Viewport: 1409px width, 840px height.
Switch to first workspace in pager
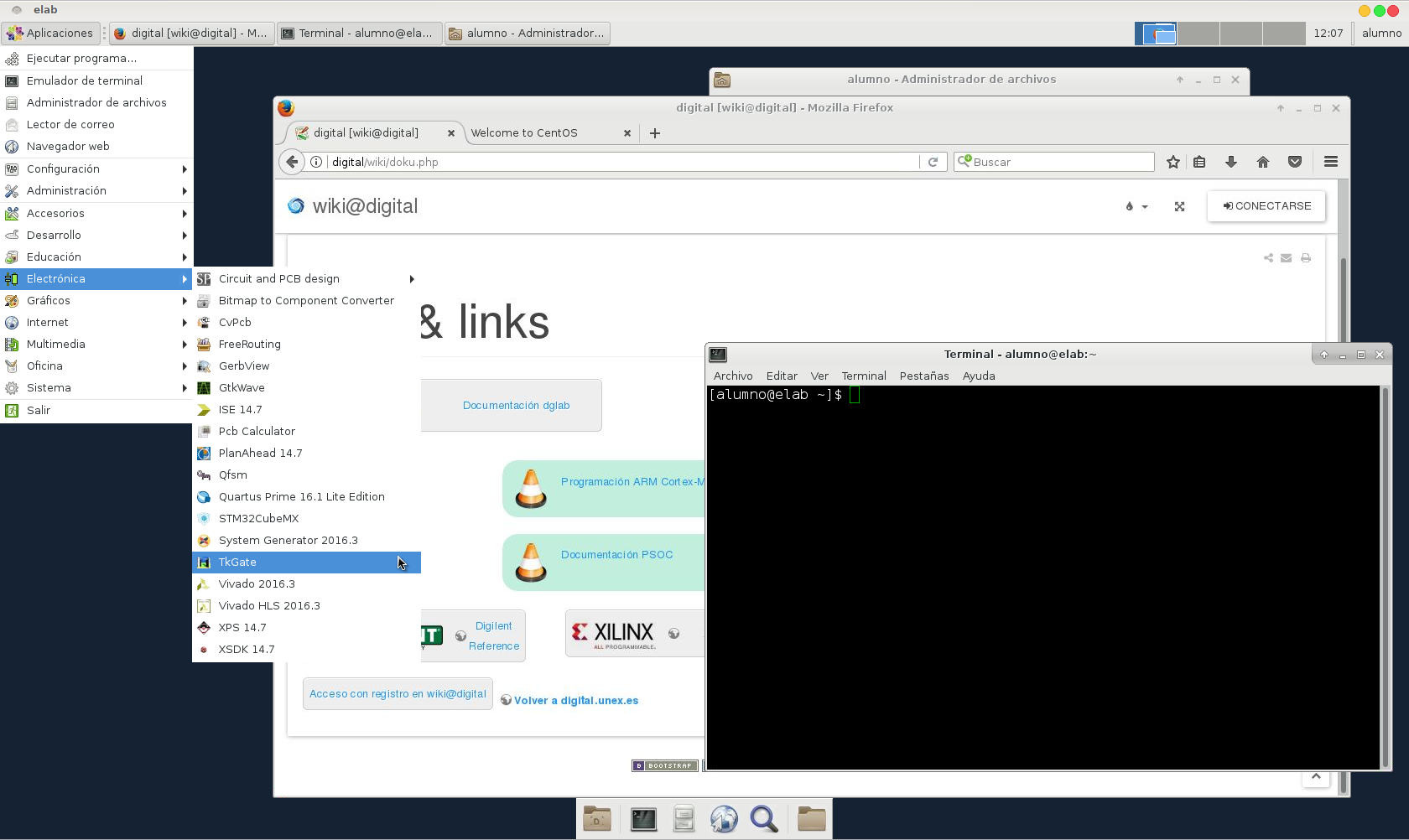tap(1156, 34)
